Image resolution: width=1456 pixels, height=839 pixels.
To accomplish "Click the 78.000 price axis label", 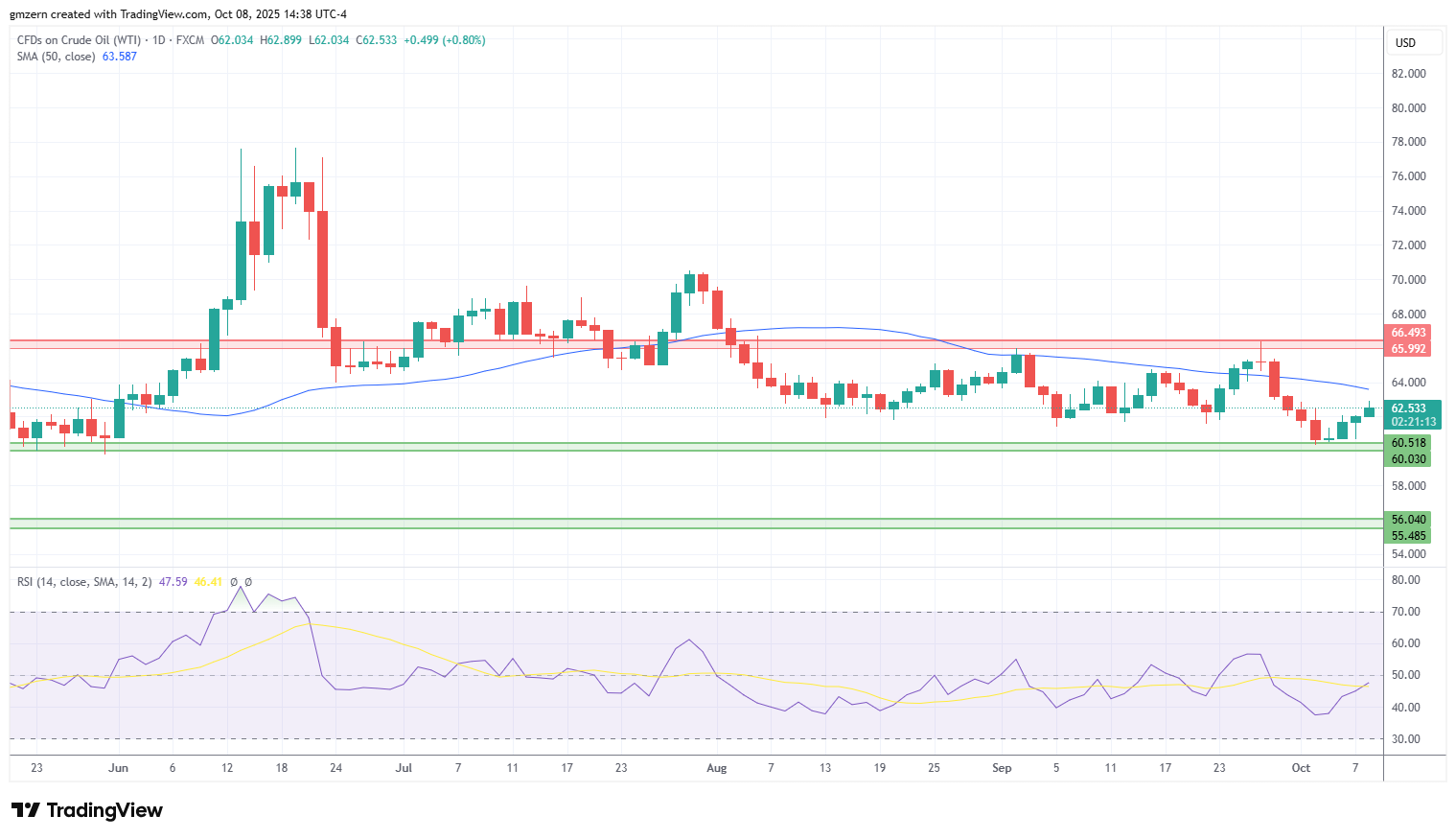I will coord(1408,142).
